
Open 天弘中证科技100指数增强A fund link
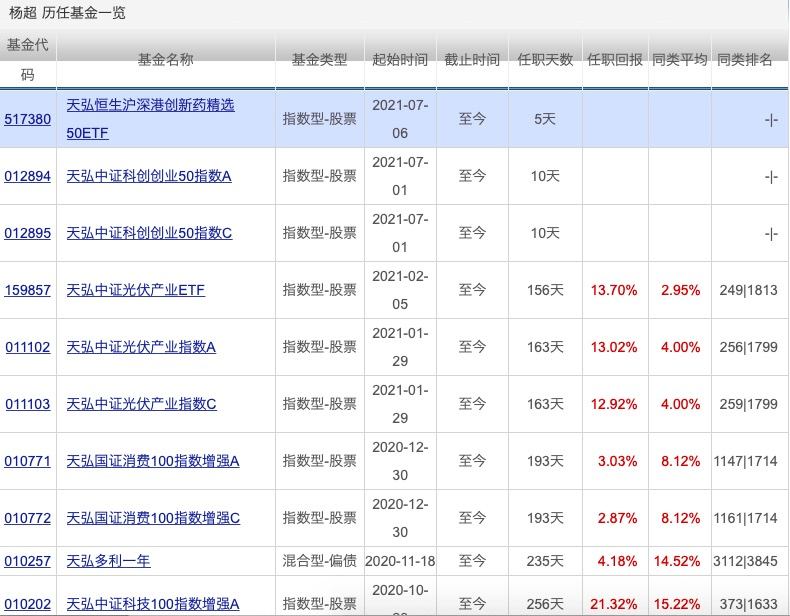[x=153, y=604]
